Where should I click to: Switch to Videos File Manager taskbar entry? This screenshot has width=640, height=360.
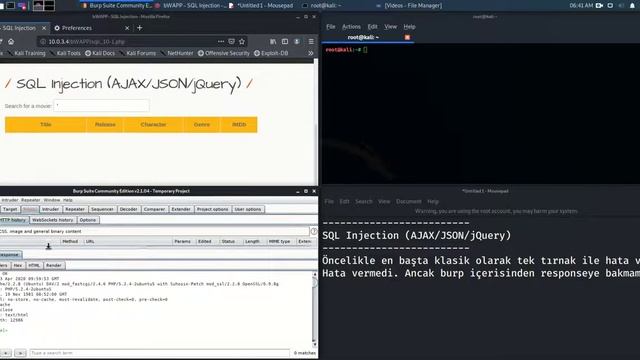[409, 5]
